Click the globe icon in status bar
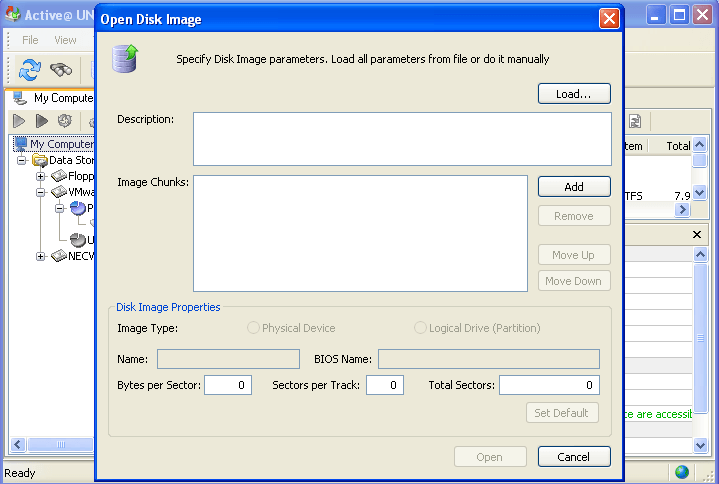719x484 pixels. pos(682,472)
